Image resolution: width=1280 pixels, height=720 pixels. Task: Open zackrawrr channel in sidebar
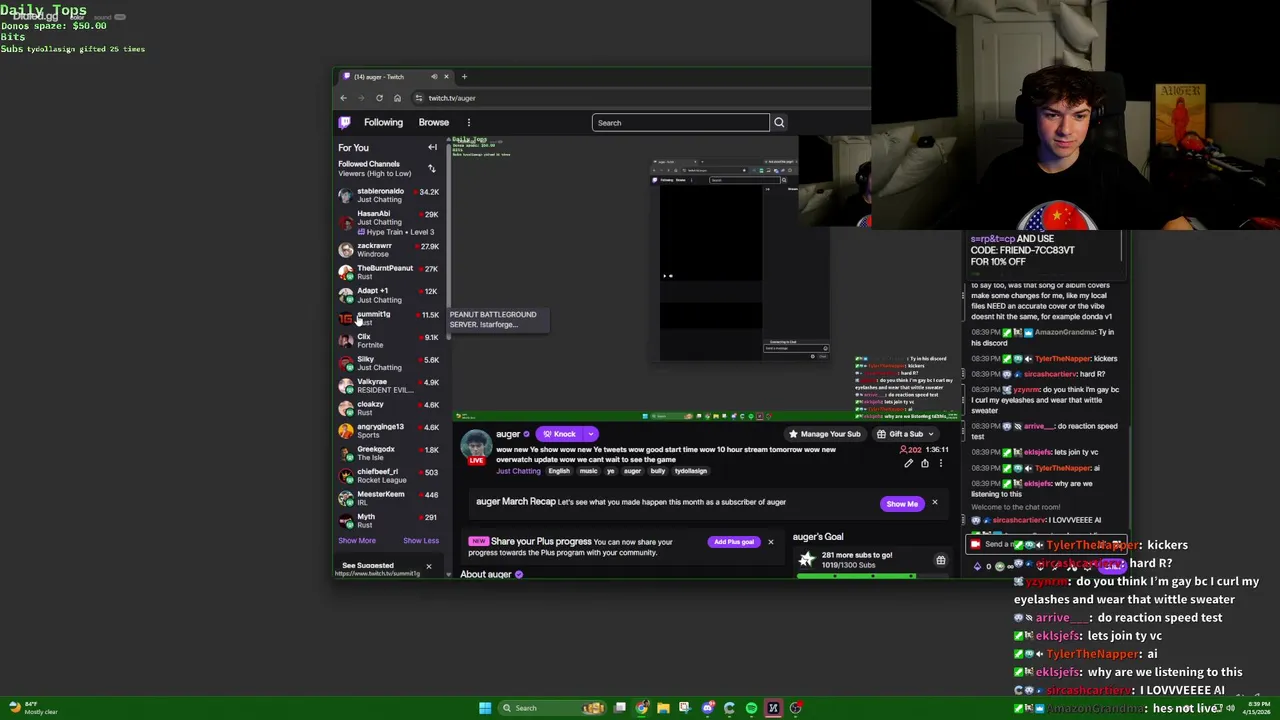coord(389,249)
